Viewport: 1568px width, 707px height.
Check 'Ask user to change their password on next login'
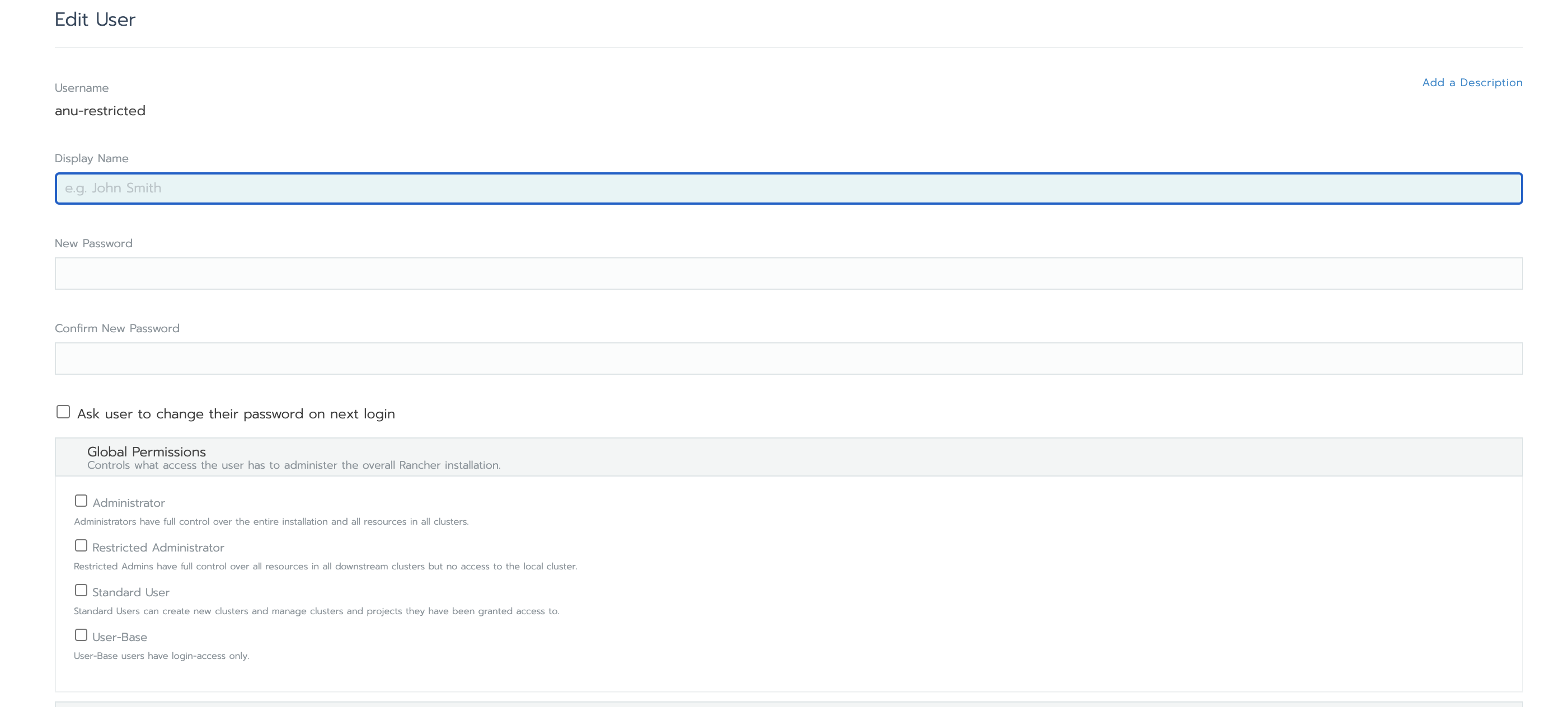[x=63, y=411]
